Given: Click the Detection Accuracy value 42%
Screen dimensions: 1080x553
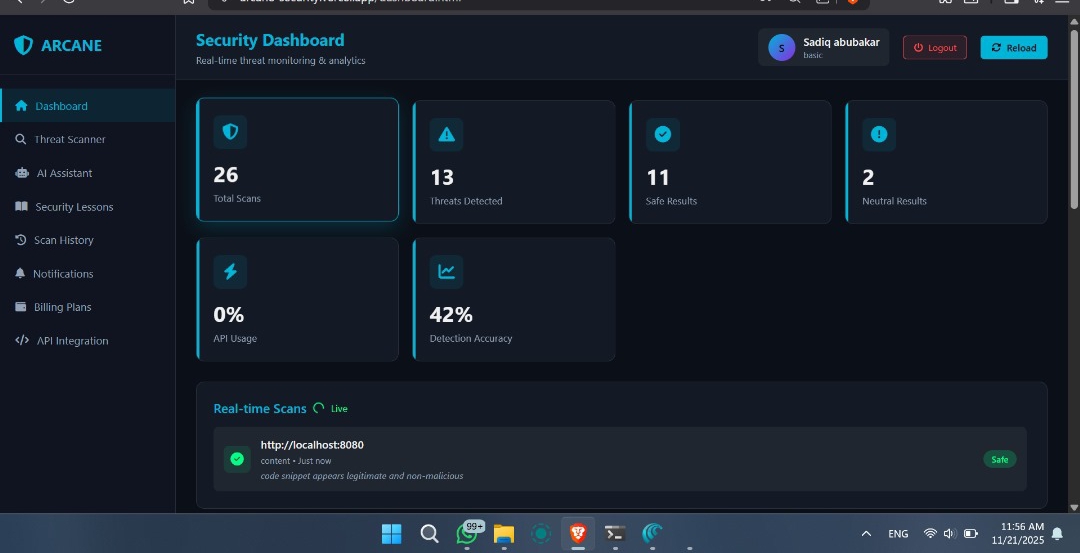Looking at the screenshot, I should (451, 315).
